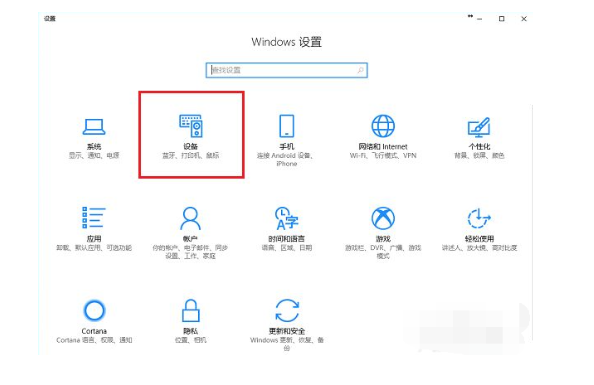Open the 手机 (Phone) icon
Image resolution: width=594 pixels, height=385 pixels.
287,126
